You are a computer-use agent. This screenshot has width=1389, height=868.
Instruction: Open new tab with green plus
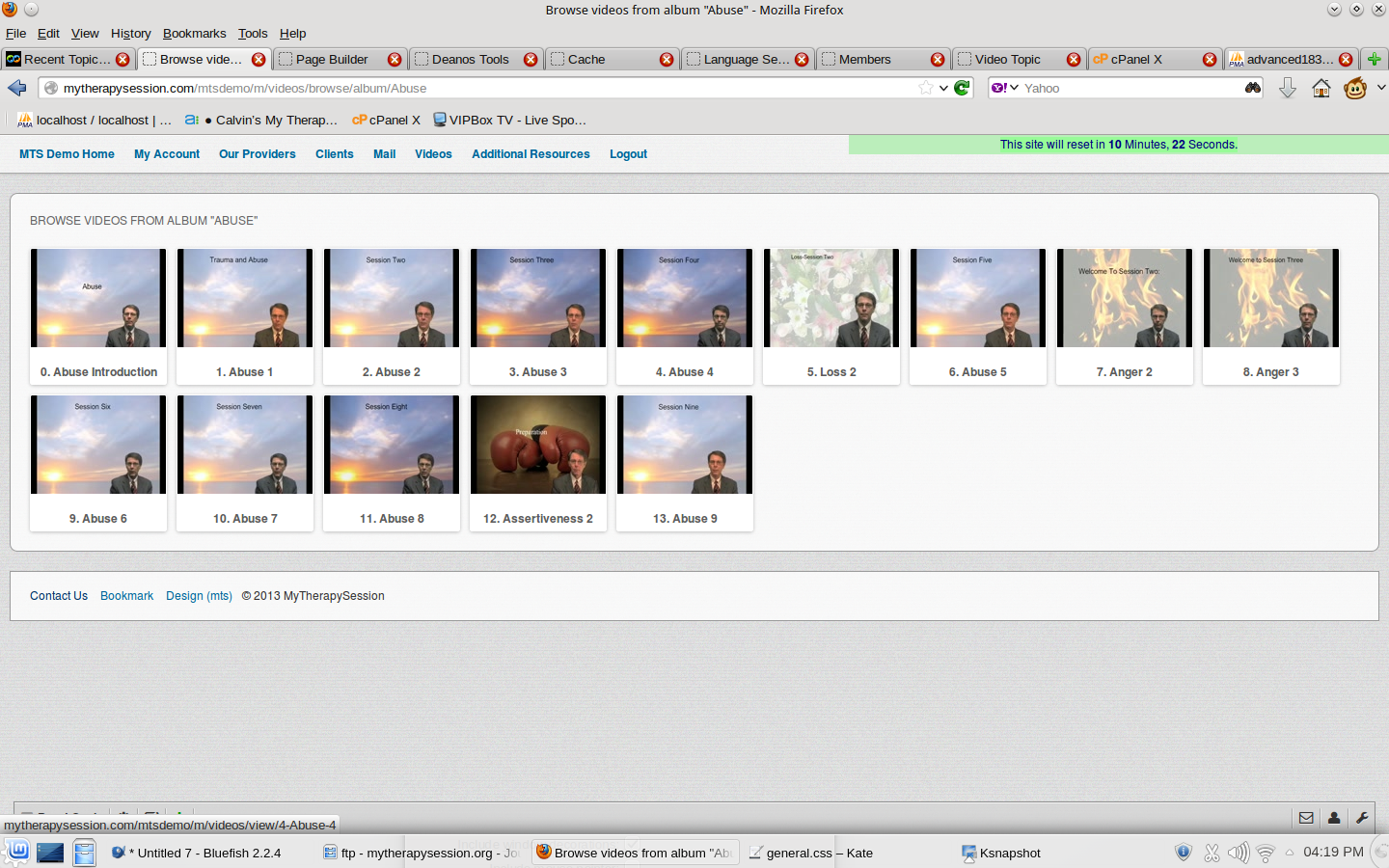click(1375, 59)
